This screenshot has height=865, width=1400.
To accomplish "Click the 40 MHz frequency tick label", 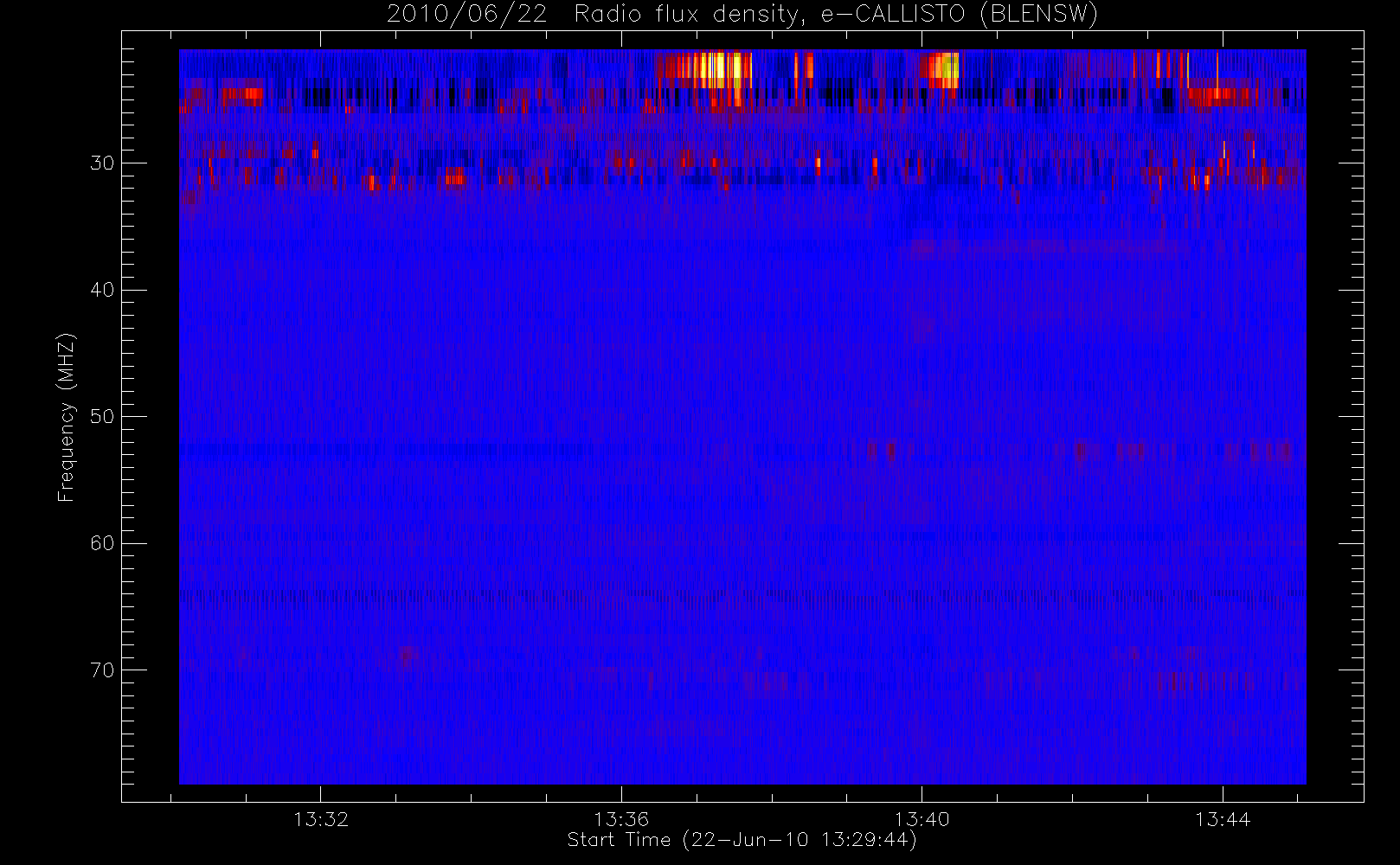I will (102, 290).
